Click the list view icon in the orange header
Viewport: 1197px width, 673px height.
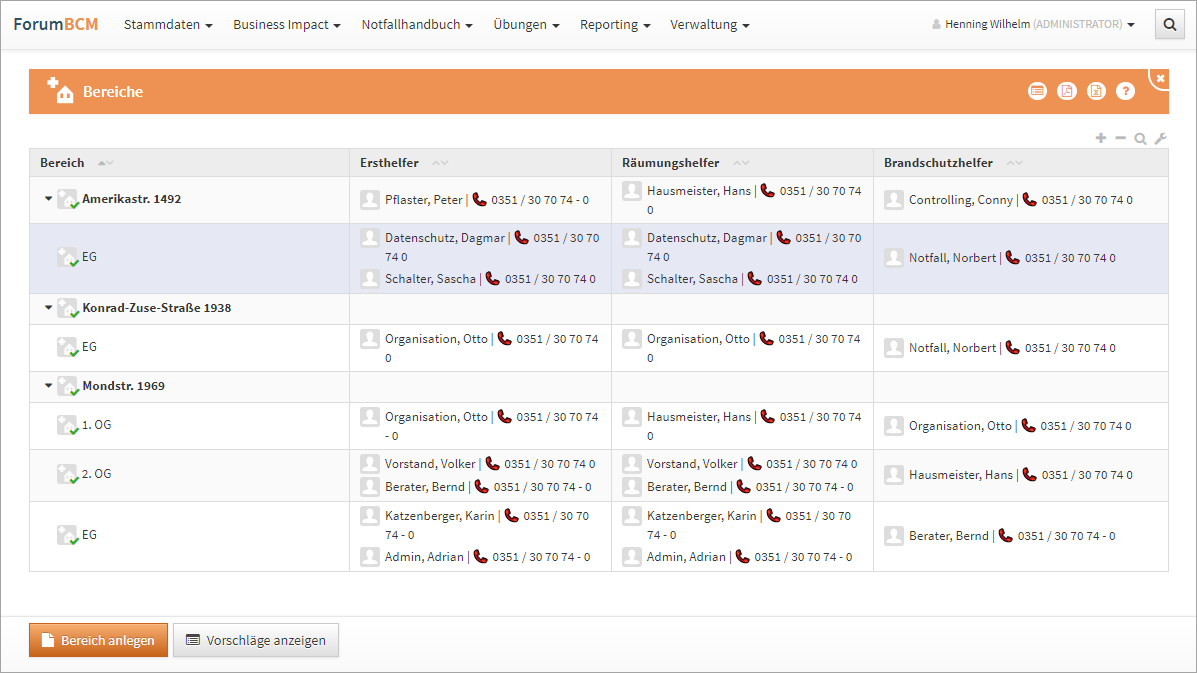pos(1038,91)
